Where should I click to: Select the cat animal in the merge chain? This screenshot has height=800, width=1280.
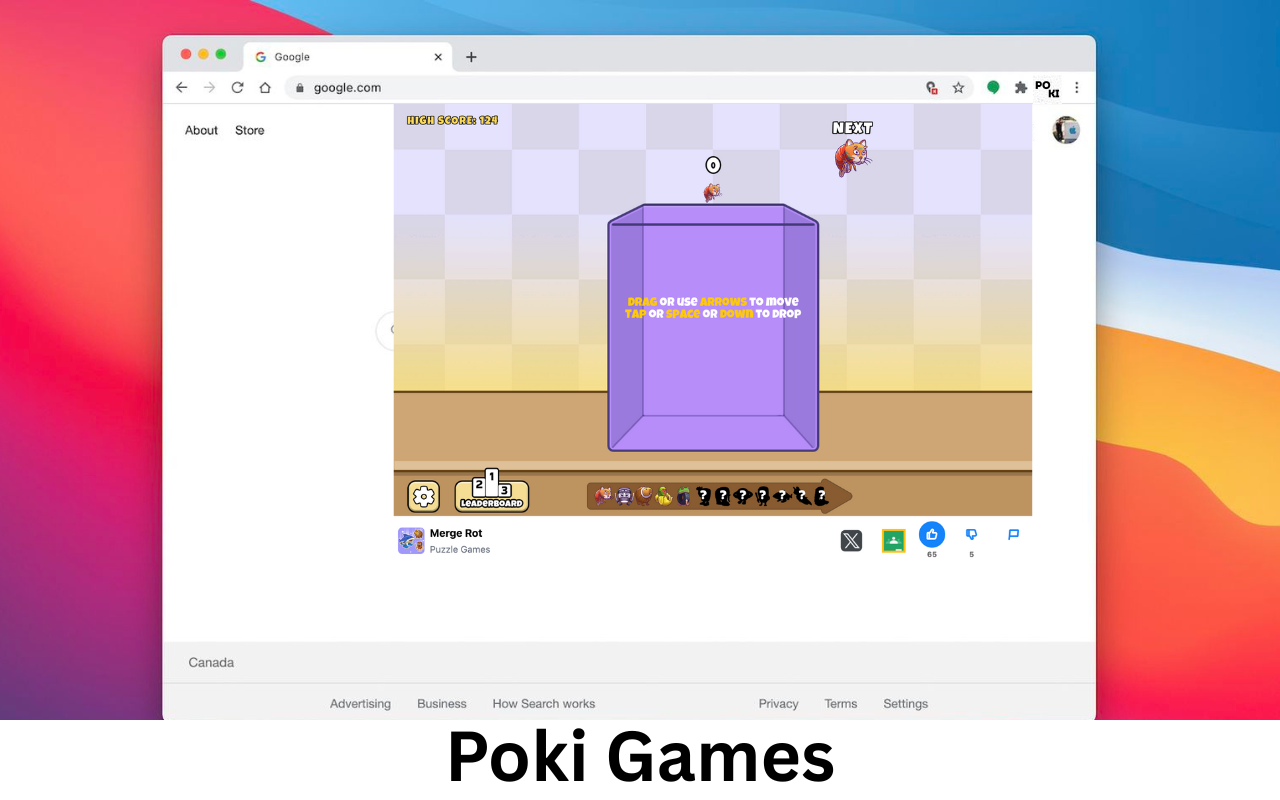[603, 495]
